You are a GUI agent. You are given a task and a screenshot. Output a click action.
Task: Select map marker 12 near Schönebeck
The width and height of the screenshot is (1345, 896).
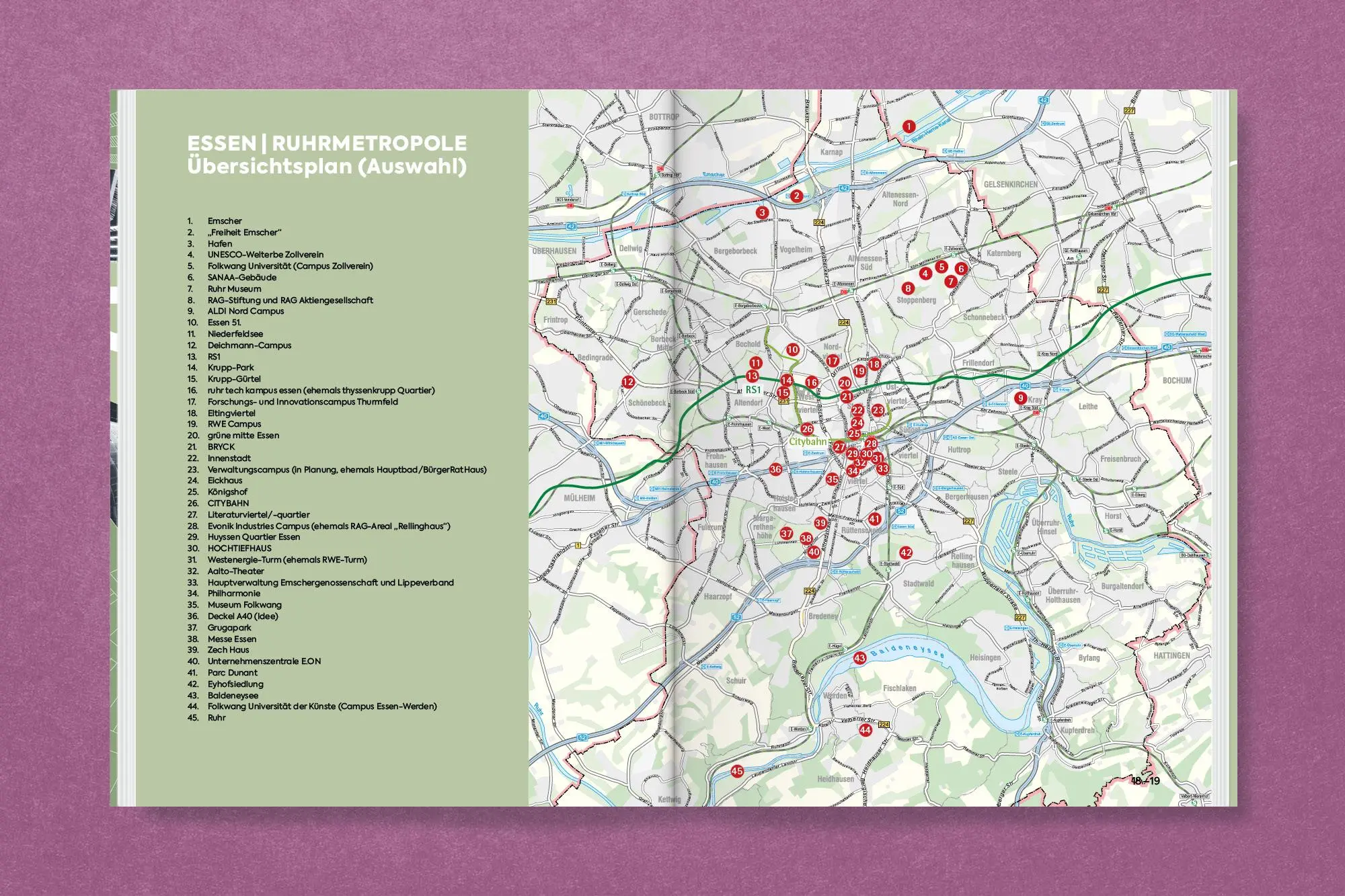628,382
